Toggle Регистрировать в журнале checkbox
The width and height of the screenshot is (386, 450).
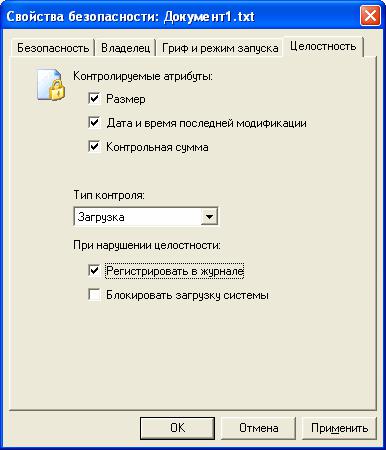94,271
